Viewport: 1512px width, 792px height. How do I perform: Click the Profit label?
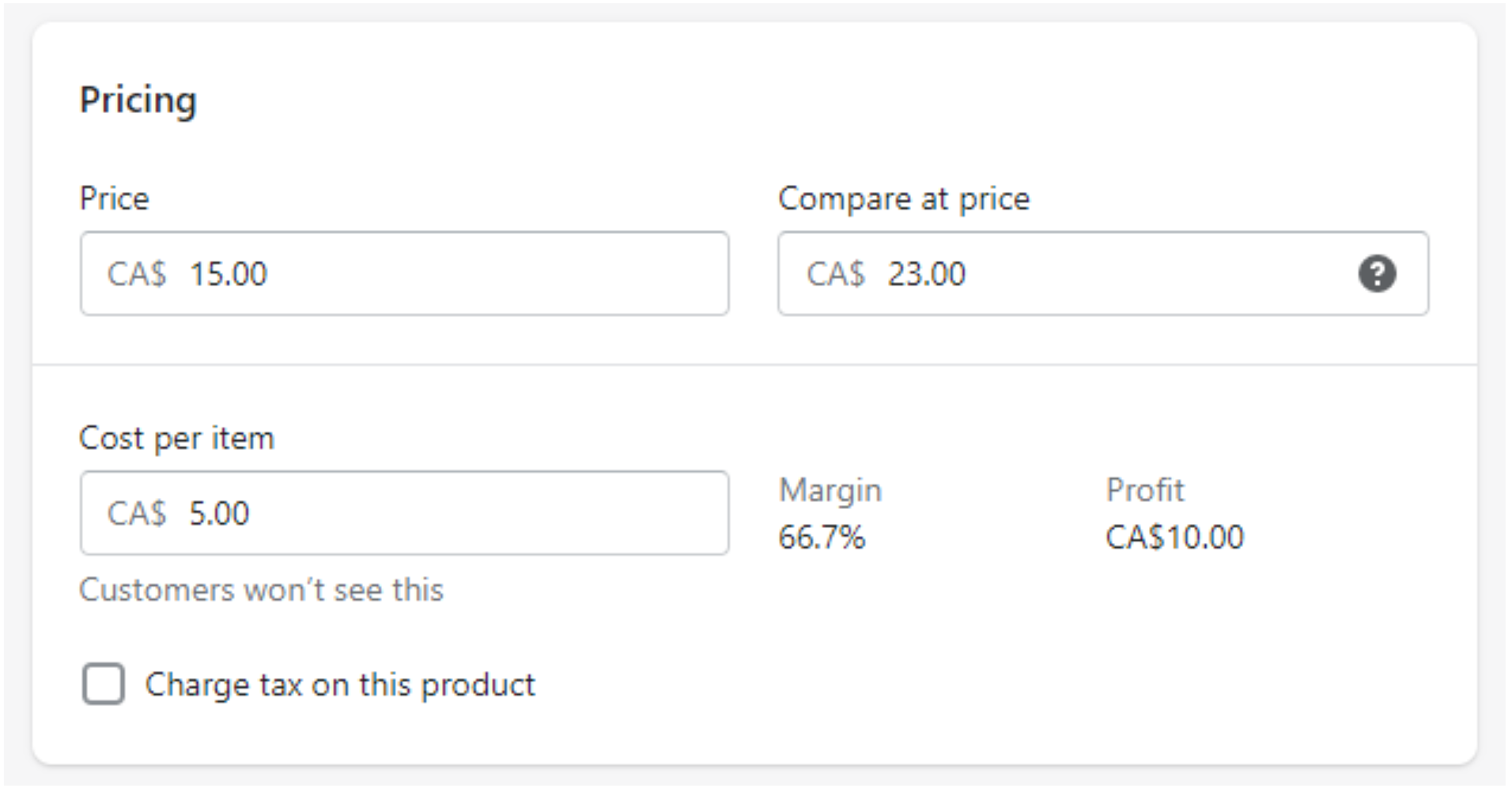pyautogui.click(x=1145, y=490)
